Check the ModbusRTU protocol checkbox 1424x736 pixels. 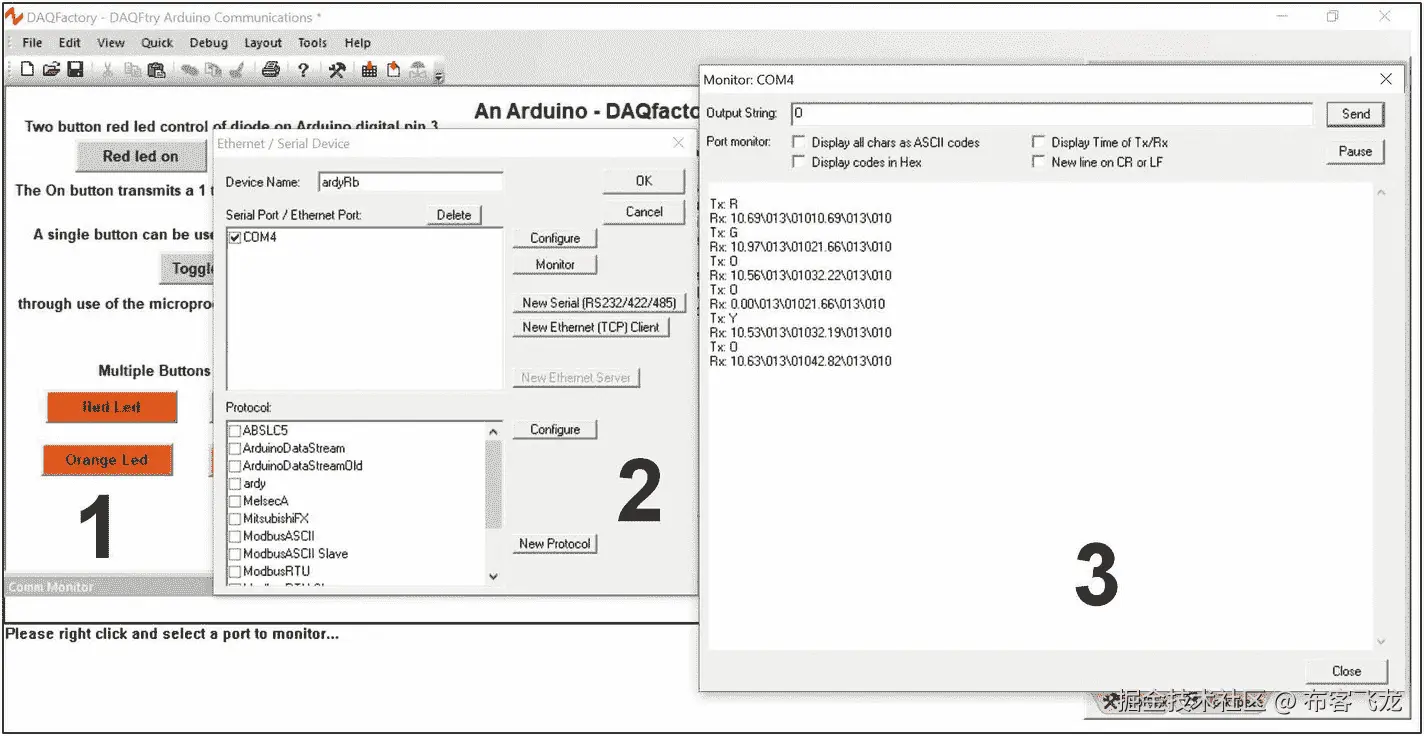point(235,571)
